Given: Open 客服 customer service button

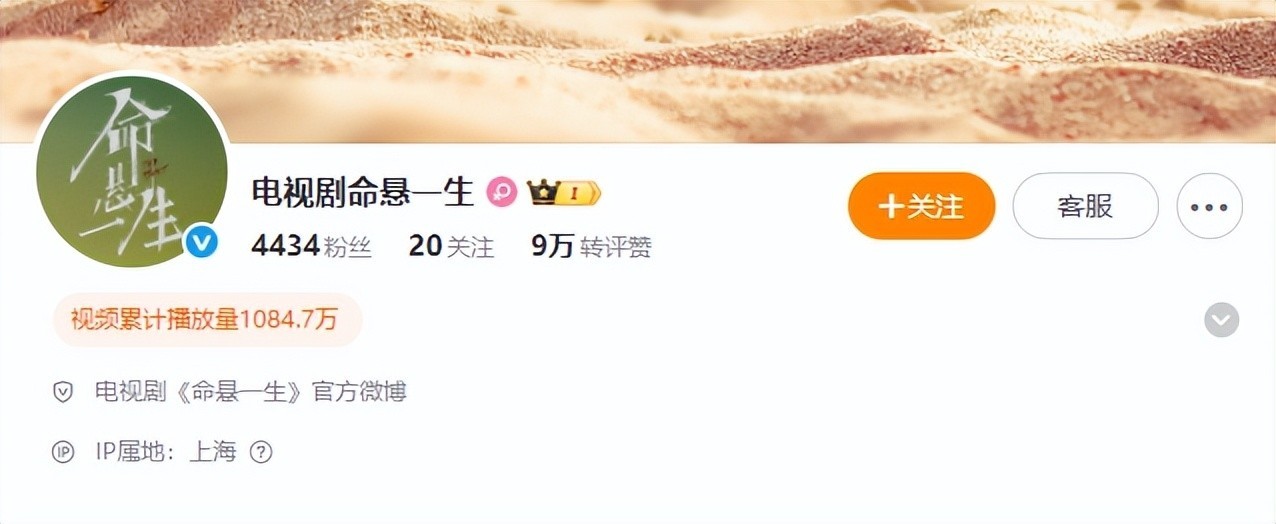Looking at the screenshot, I should tap(1085, 206).
